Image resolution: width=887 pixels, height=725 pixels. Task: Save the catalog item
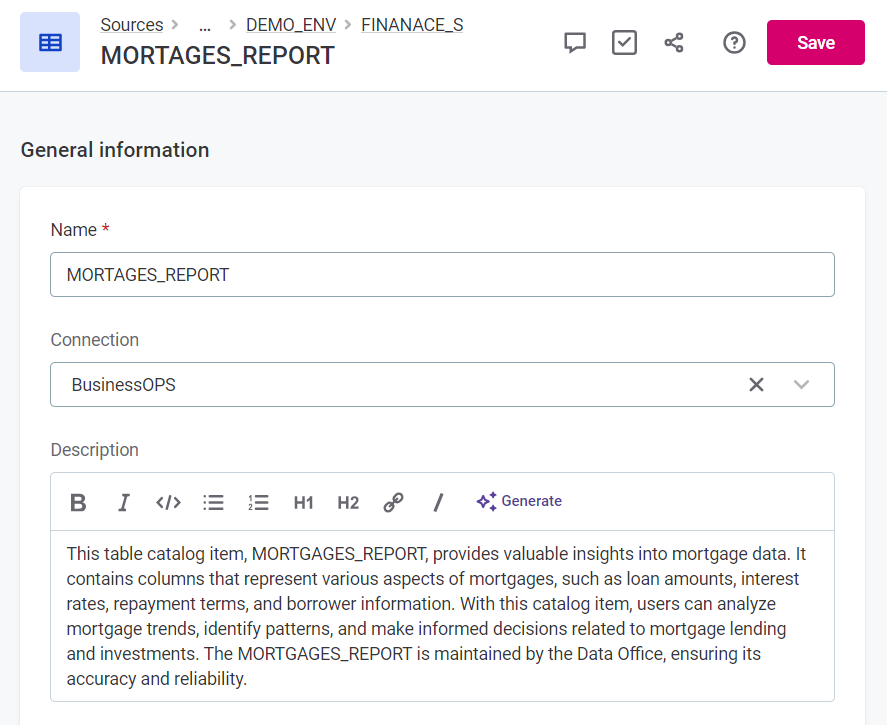pos(815,42)
